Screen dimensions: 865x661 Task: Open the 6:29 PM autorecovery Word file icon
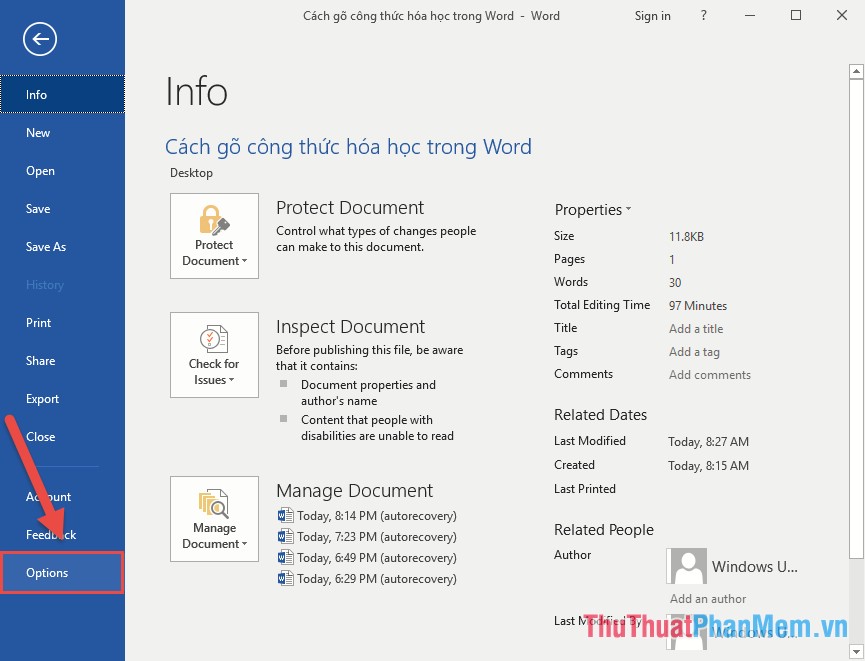point(285,578)
